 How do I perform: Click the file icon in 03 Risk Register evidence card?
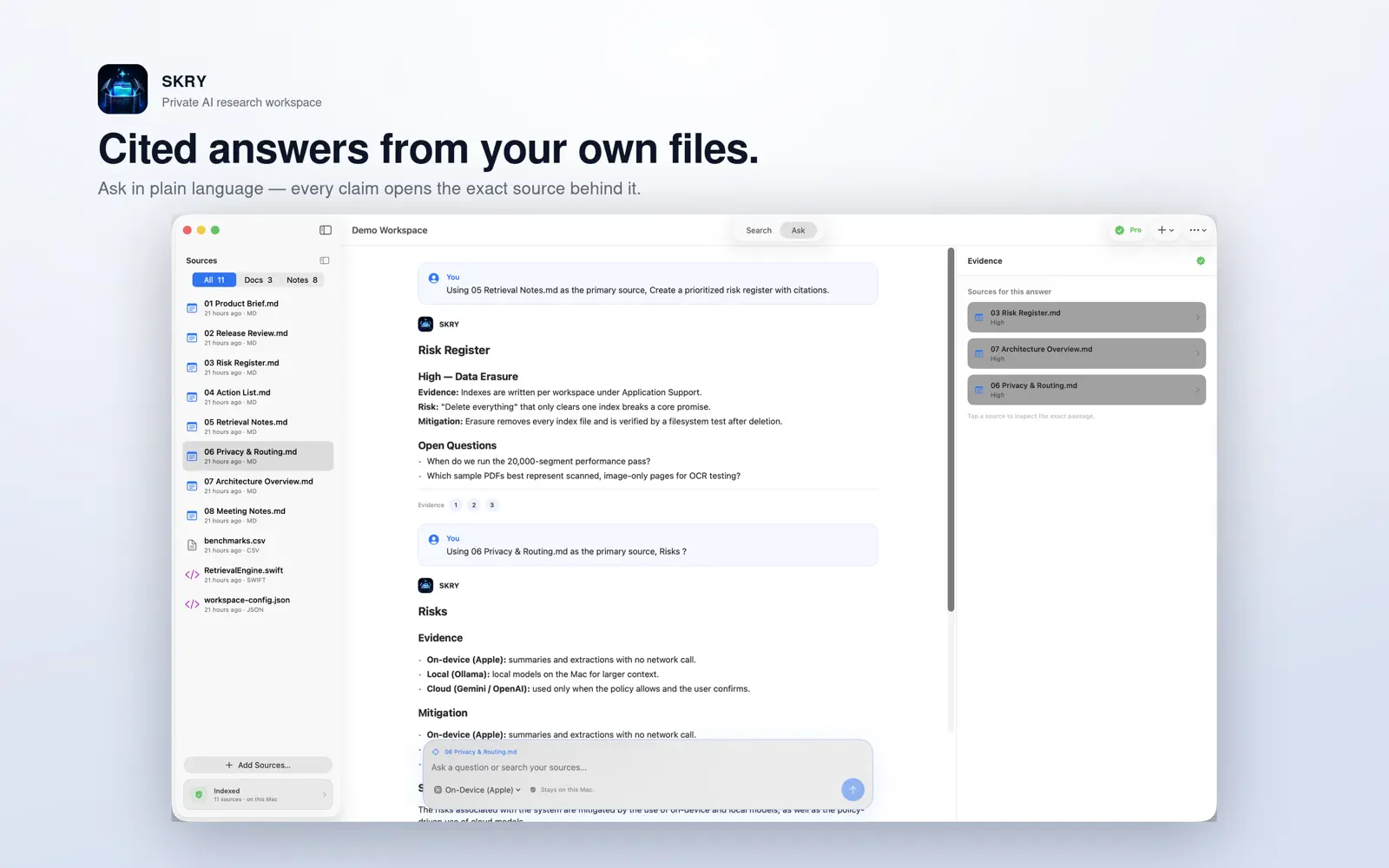coord(979,318)
